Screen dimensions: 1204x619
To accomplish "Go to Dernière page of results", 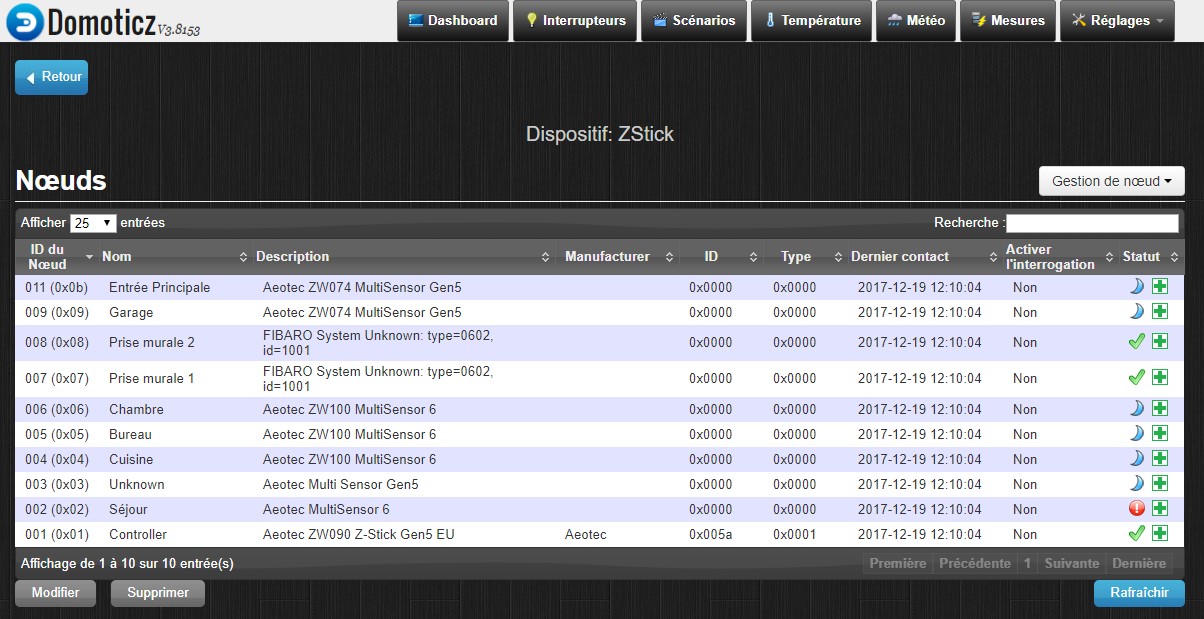I will 1139,563.
